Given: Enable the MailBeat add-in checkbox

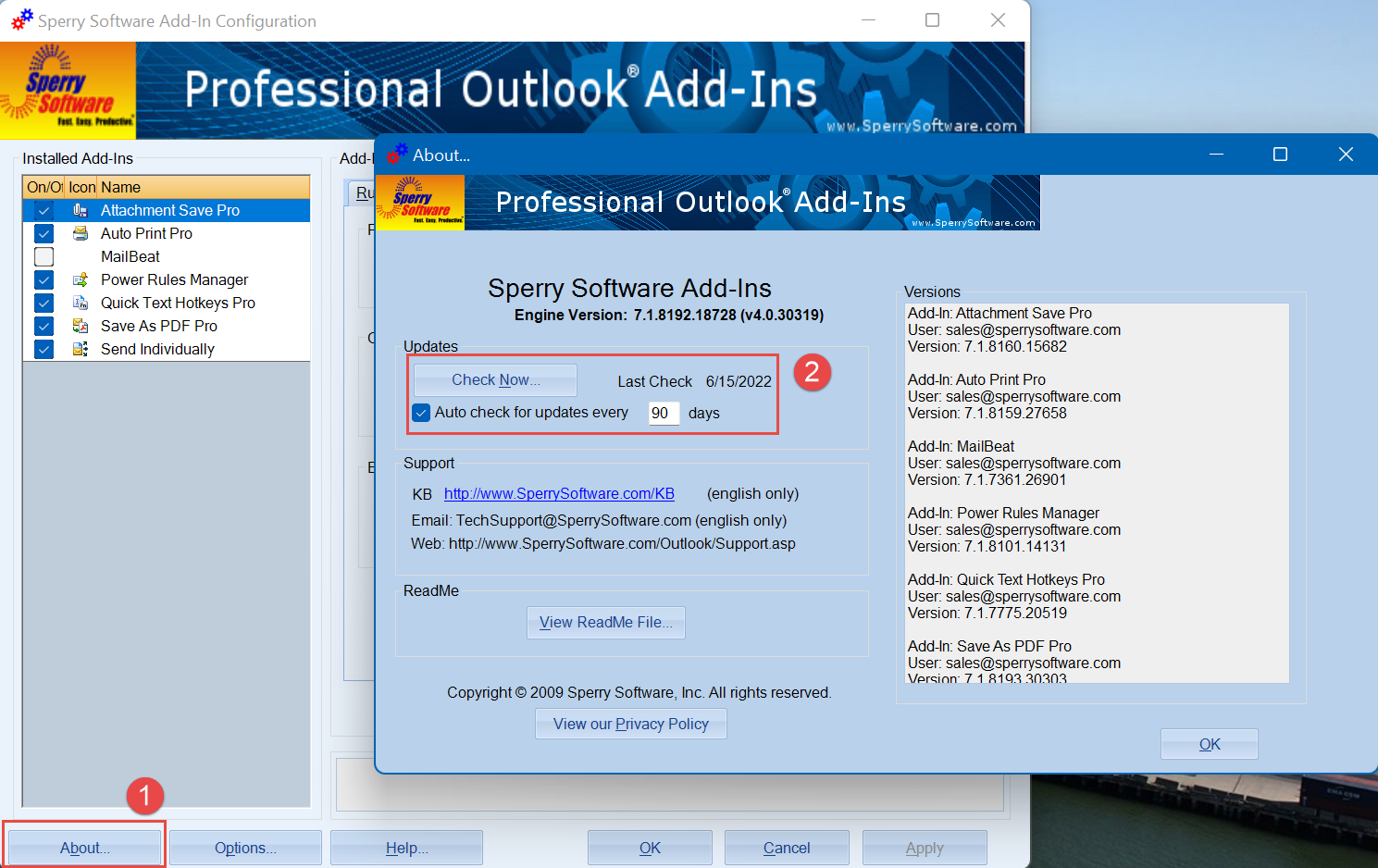Looking at the screenshot, I should coord(43,256).
